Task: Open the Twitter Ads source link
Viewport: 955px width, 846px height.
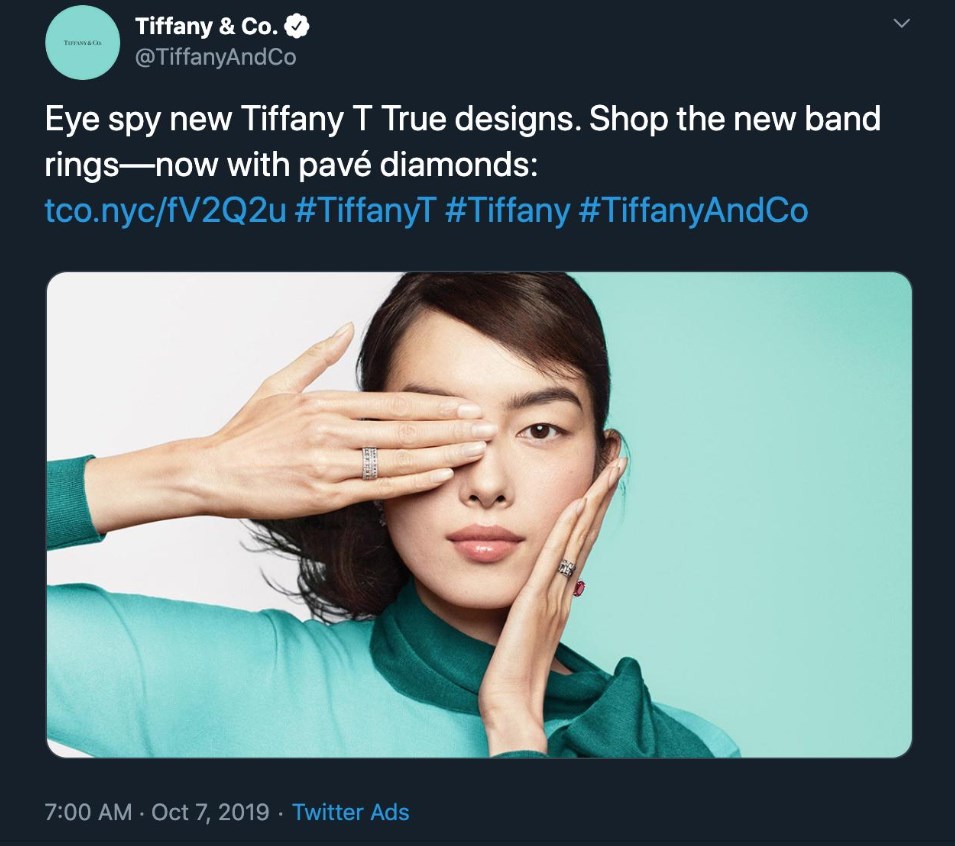Action: [351, 812]
